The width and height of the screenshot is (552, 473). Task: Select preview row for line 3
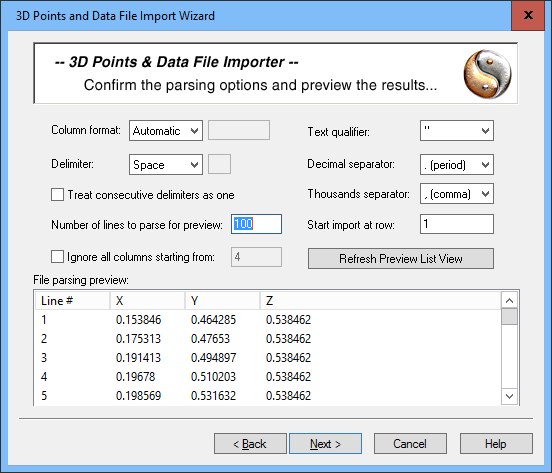point(268,358)
